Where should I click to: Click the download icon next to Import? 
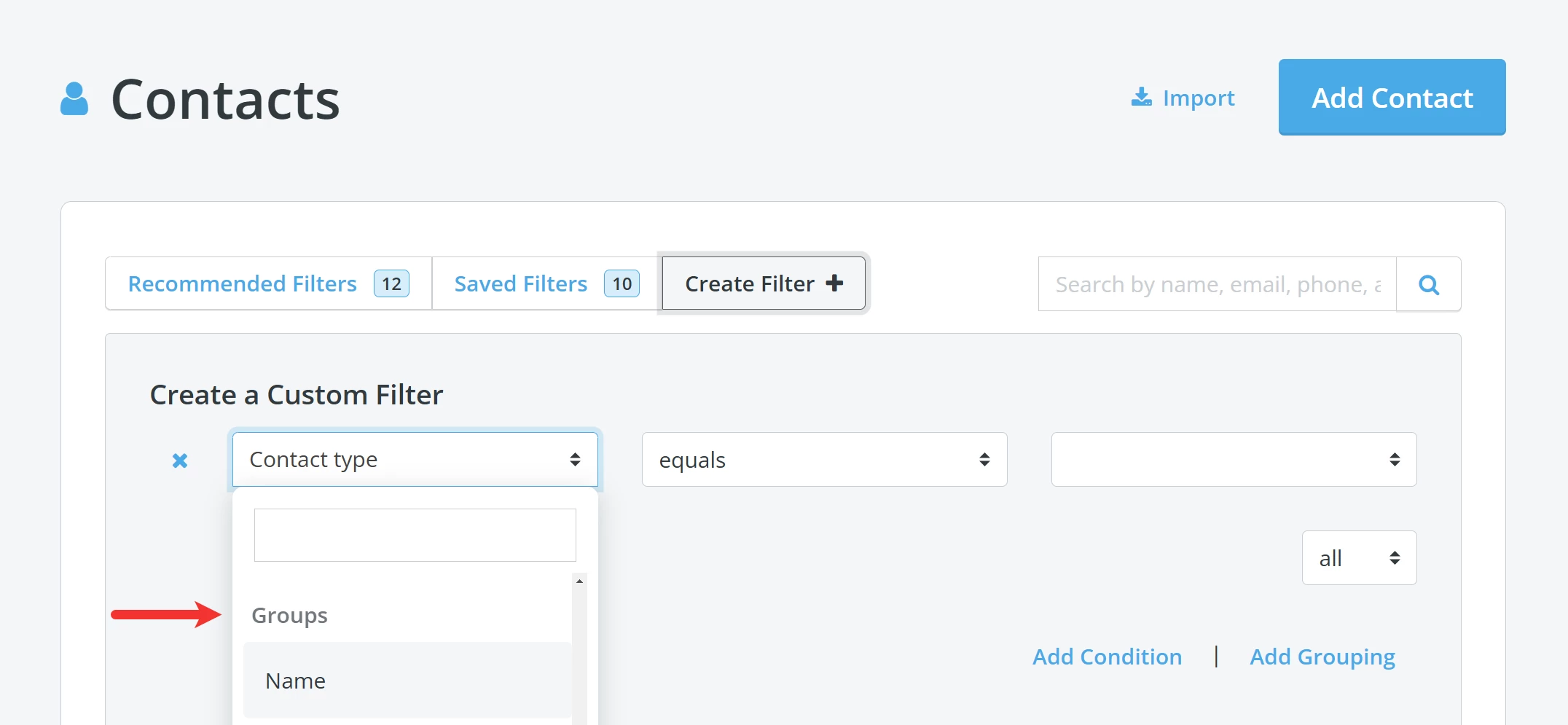[x=1141, y=97]
